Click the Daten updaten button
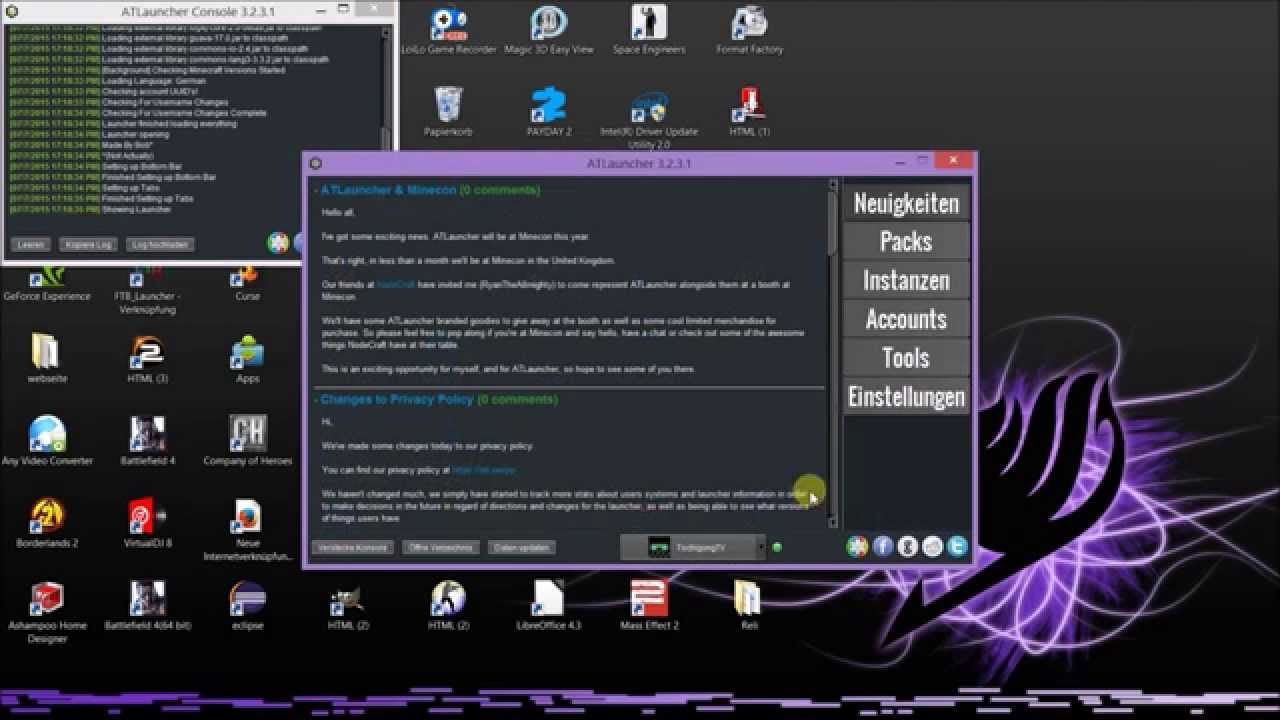Screen dimensions: 1280x720 521,547
